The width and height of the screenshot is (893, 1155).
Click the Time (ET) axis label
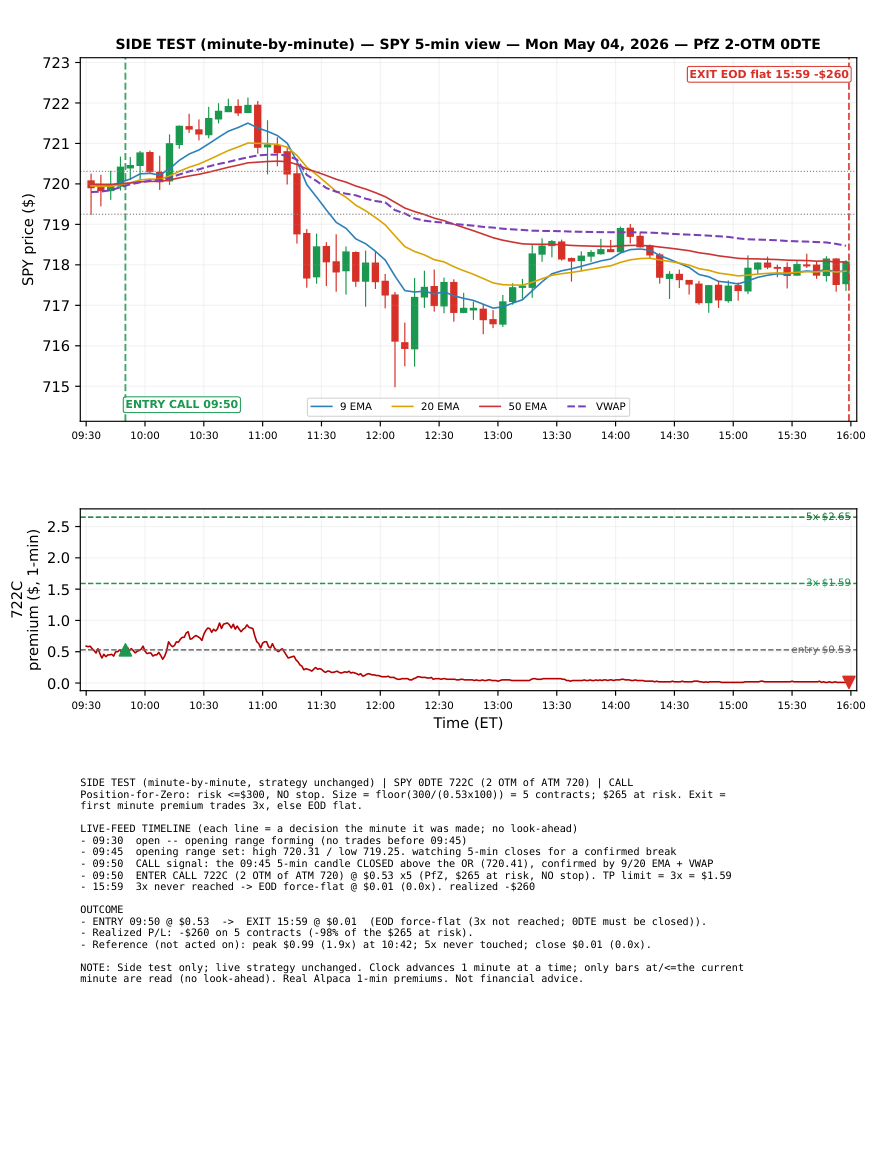point(468,723)
